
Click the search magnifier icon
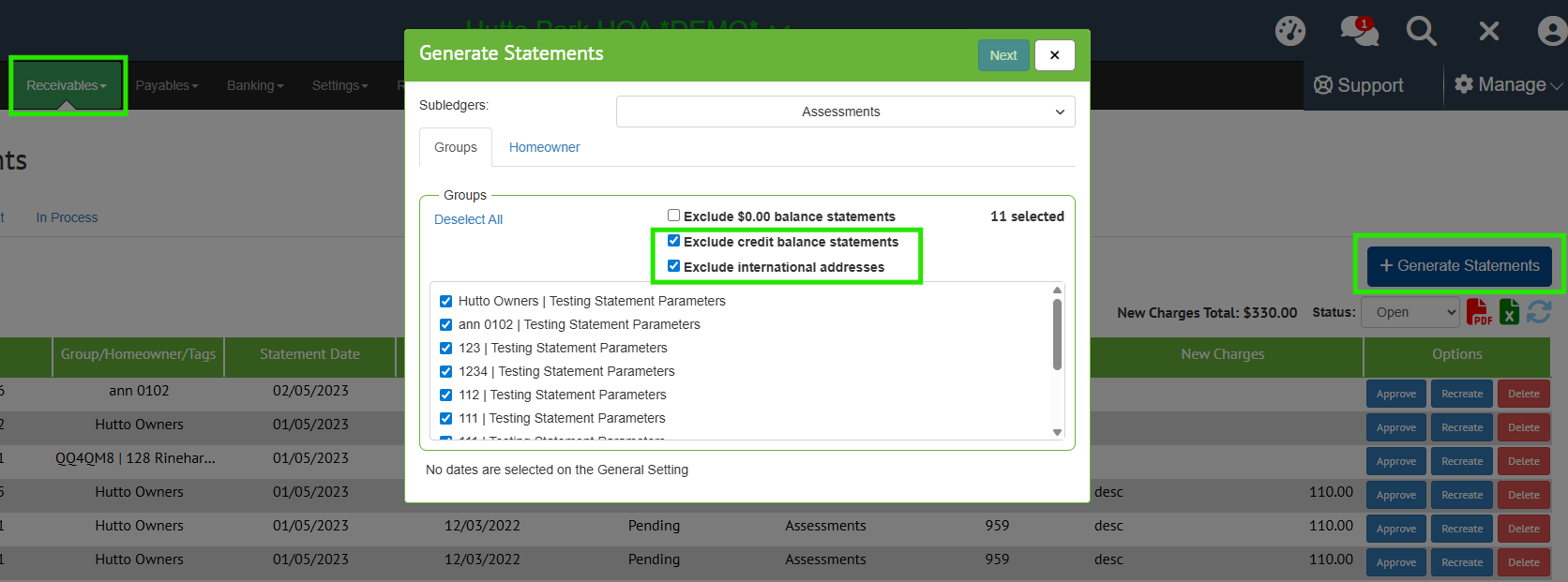[1421, 31]
